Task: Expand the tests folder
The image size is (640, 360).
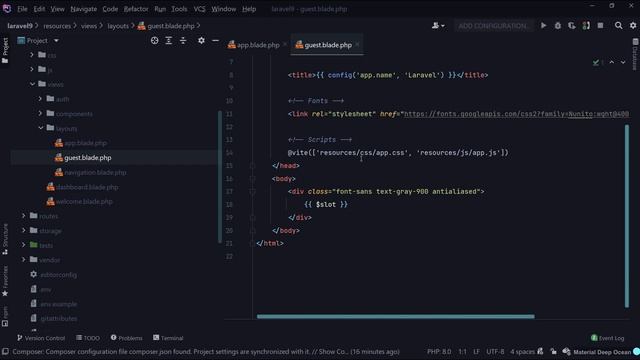Action: 24,245
